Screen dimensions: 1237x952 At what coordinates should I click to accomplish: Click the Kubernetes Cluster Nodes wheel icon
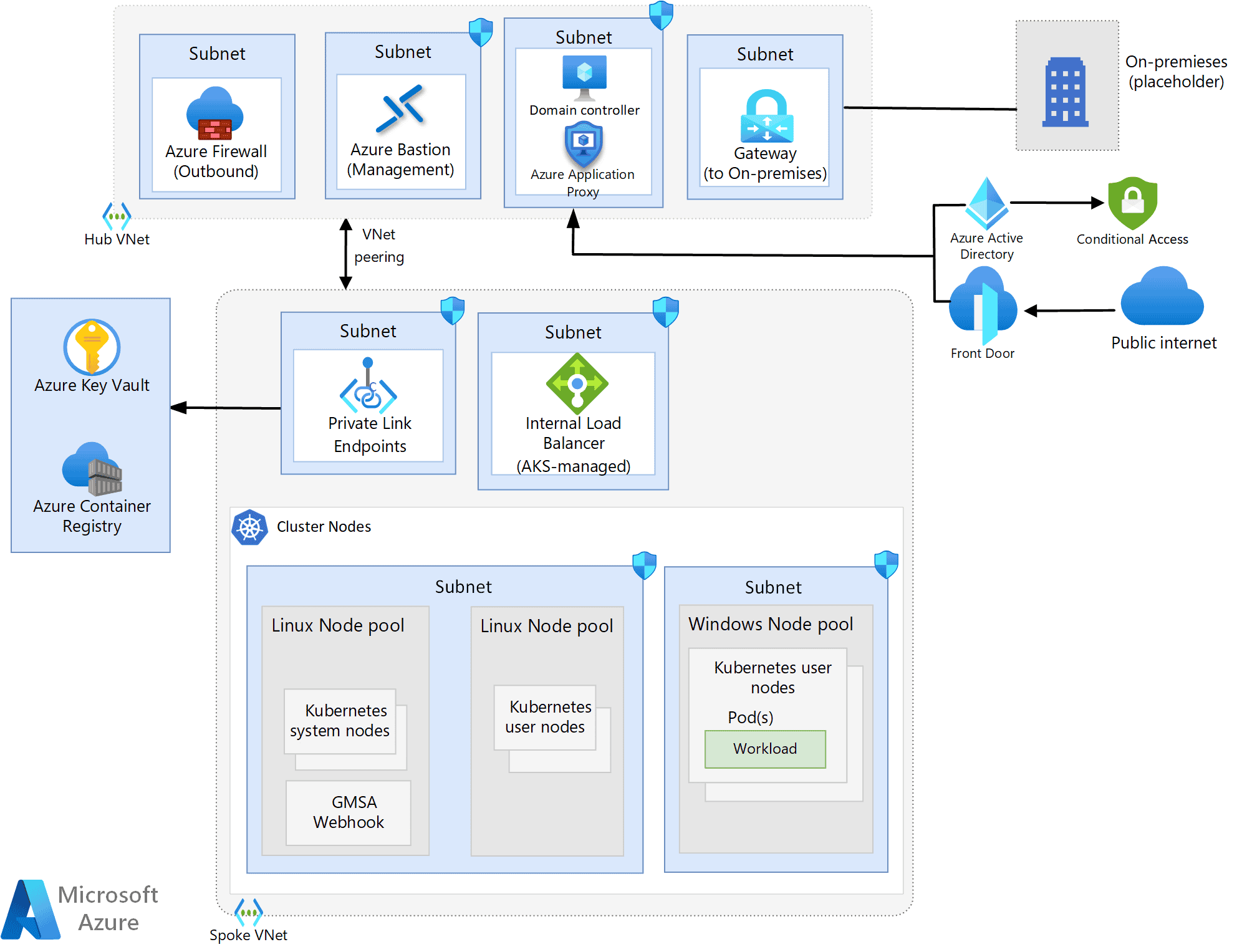pyautogui.click(x=249, y=527)
